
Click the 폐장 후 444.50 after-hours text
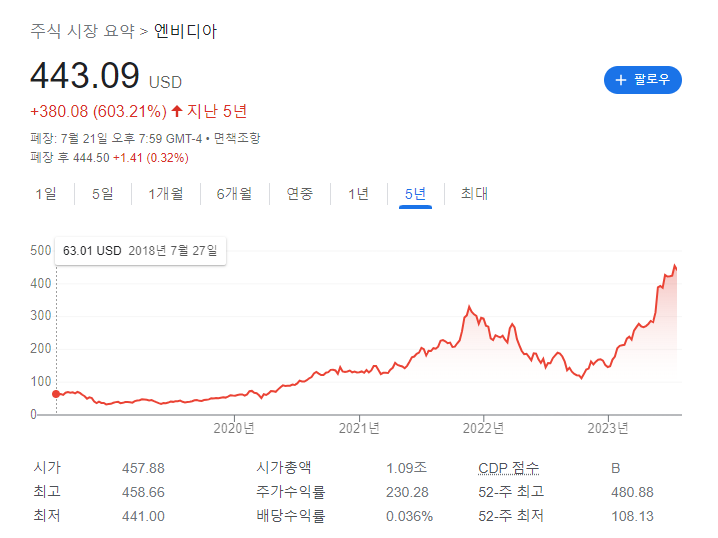[70, 158]
